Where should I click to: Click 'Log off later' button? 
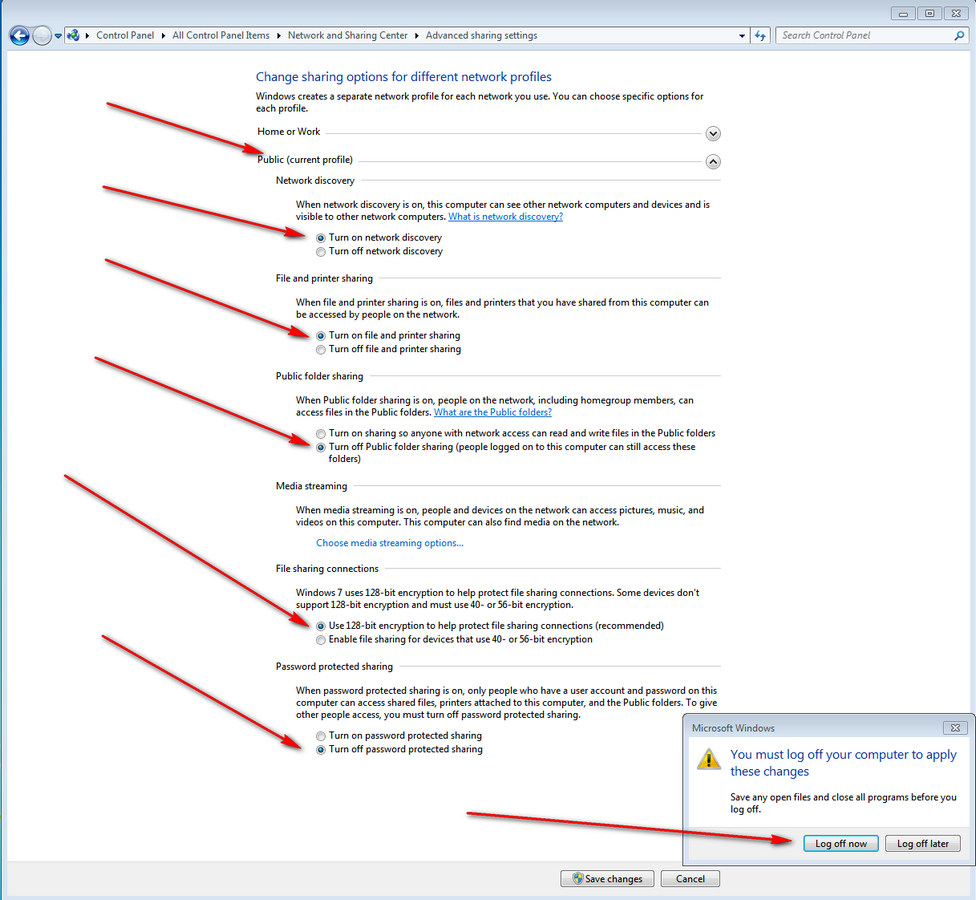click(x=923, y=843)
